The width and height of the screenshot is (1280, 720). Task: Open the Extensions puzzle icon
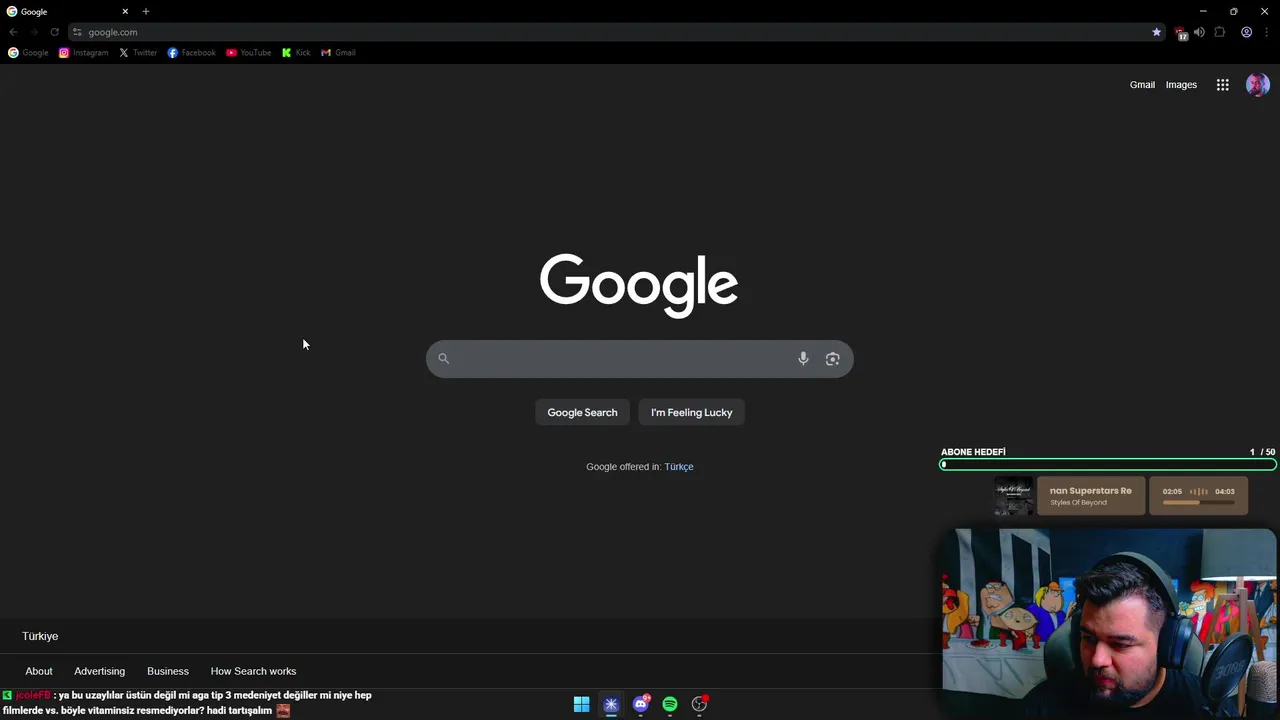pyautogui.click(x=1220, y=32)
